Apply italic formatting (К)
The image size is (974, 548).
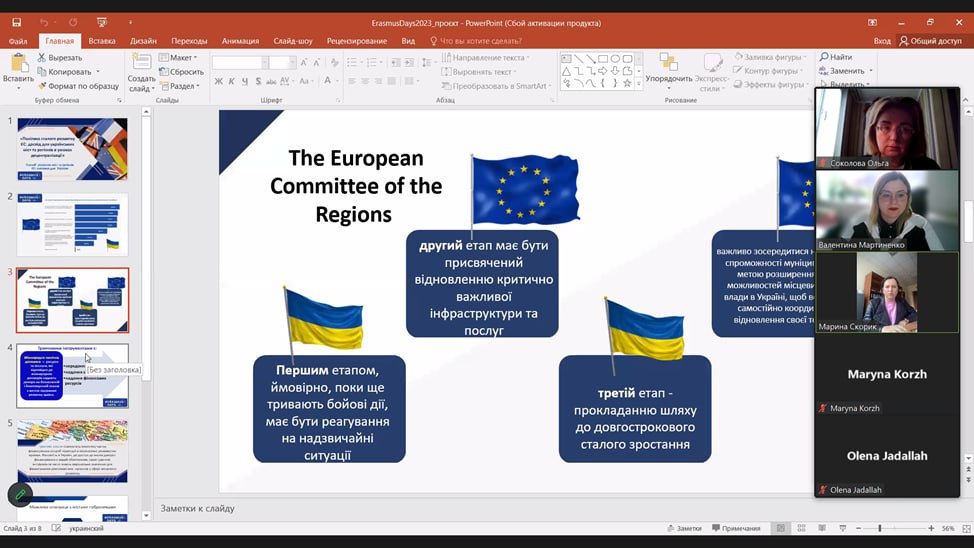point(232,81)
